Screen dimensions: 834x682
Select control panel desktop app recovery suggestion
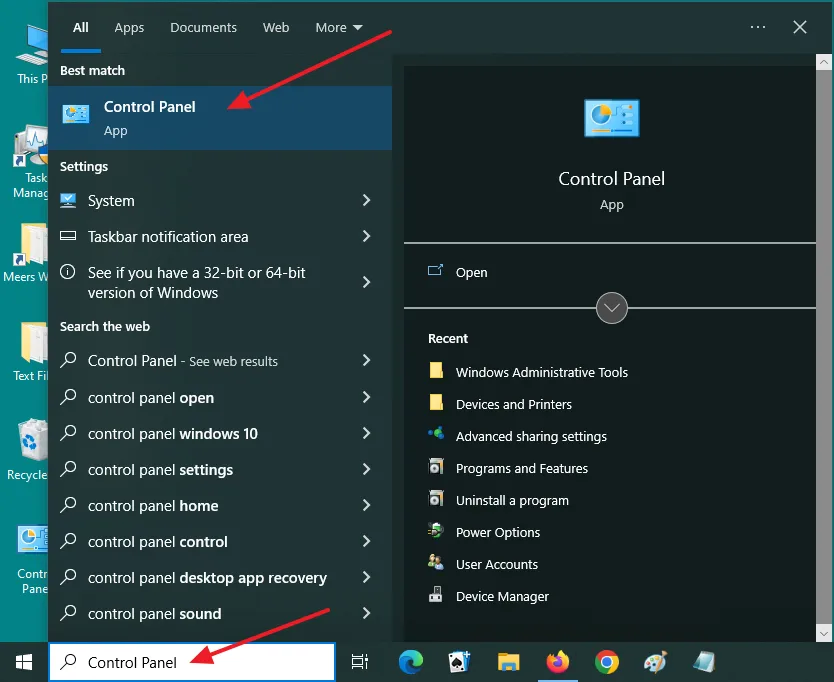click(220, 577)
